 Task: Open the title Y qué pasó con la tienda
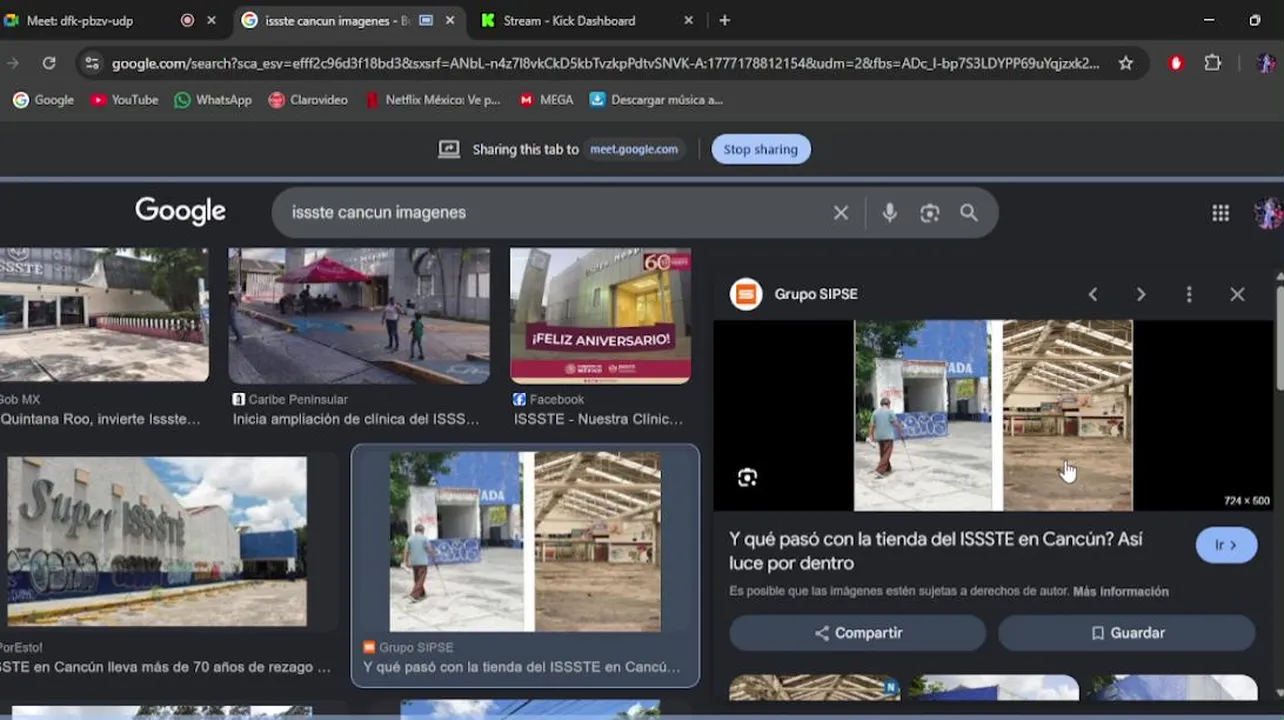tap(935, 551)
